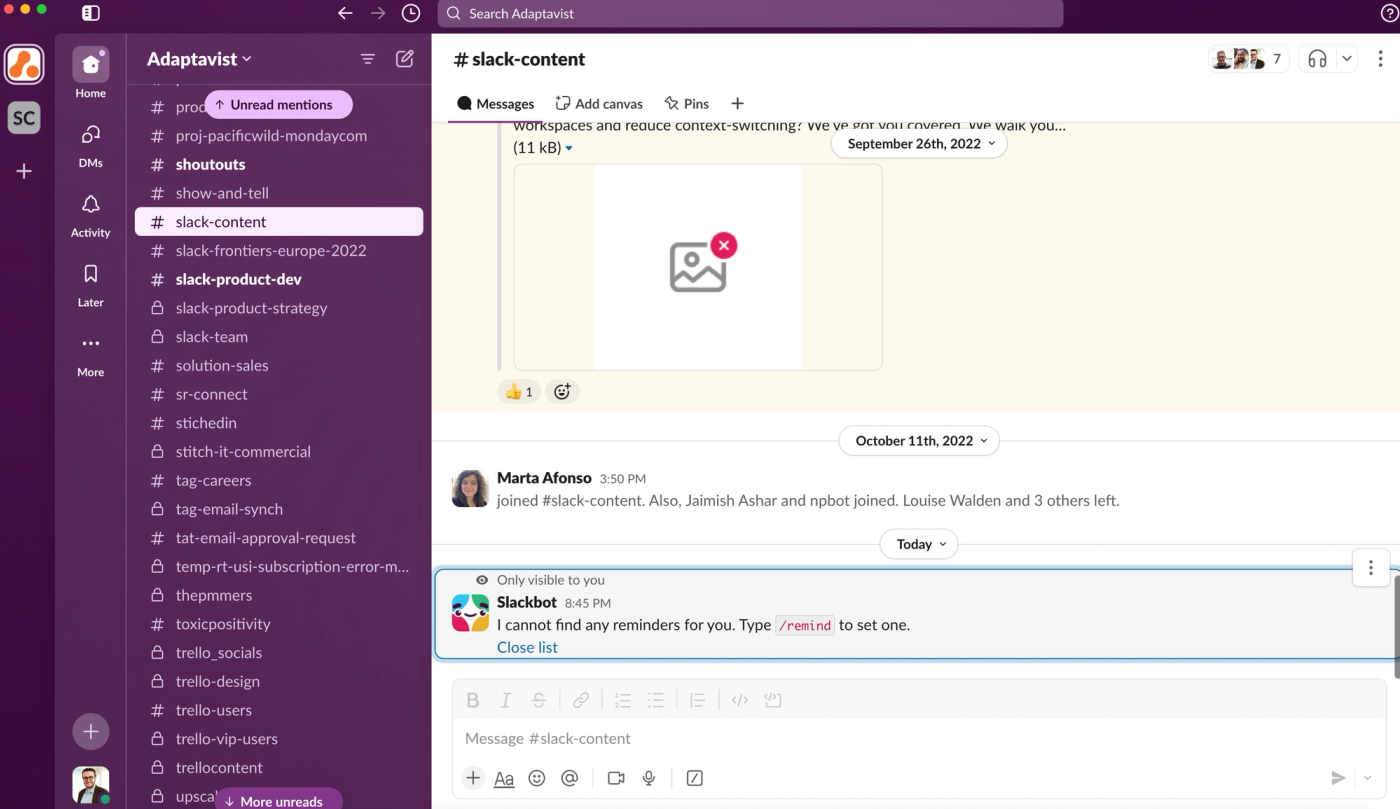Insert a bulleted list
This screenshot has width=1400, height=809.
pos(656,700)
